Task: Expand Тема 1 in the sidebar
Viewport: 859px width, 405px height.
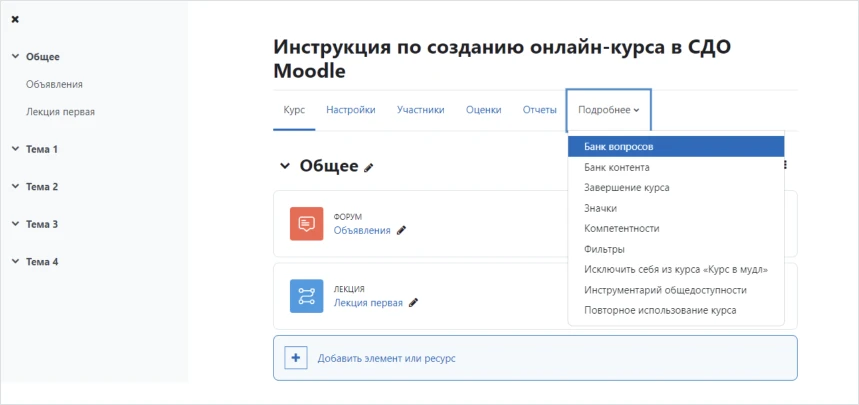Action: pyautogui.click(x=15, y=149)
